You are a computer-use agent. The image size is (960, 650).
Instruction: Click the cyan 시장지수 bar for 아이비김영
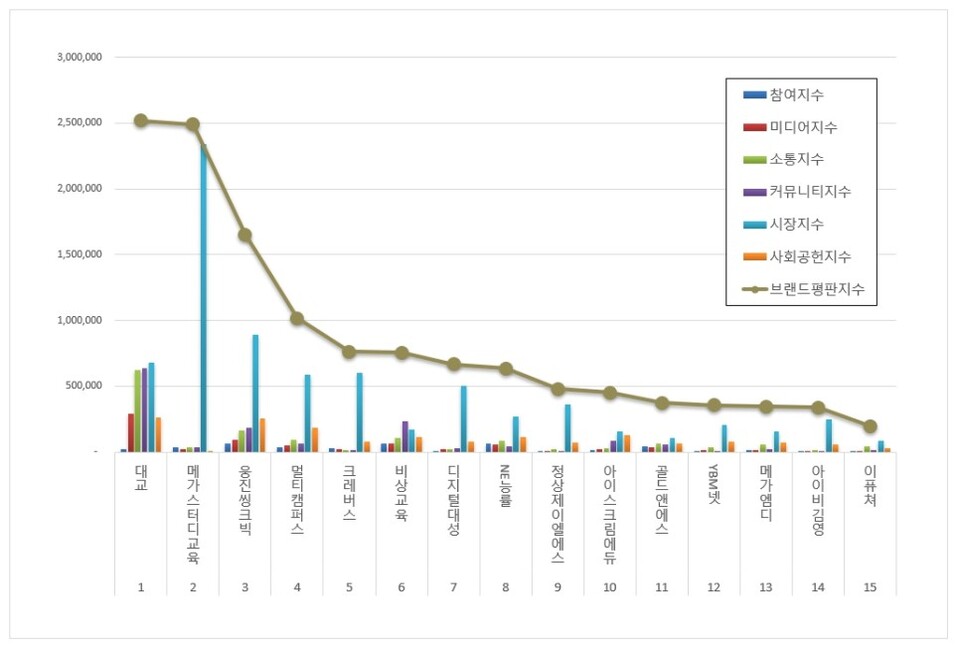tap(829, 436)
